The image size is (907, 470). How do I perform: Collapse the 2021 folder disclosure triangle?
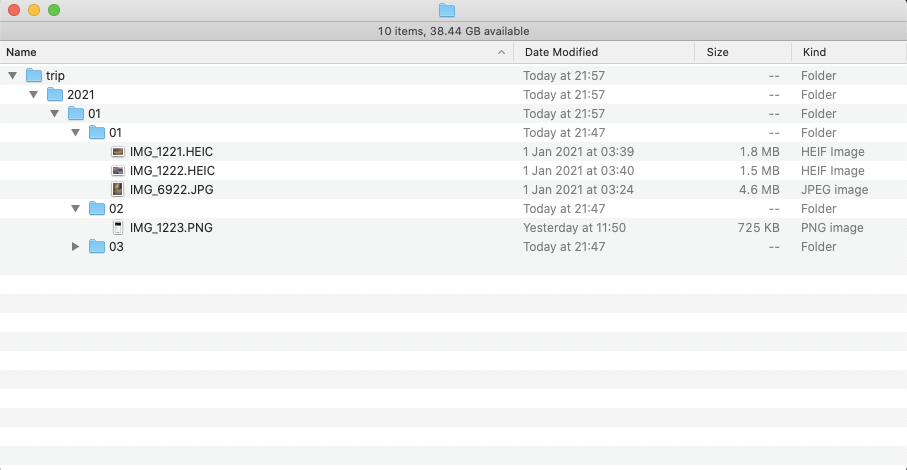pyautogui.click(x=33, y=95)
